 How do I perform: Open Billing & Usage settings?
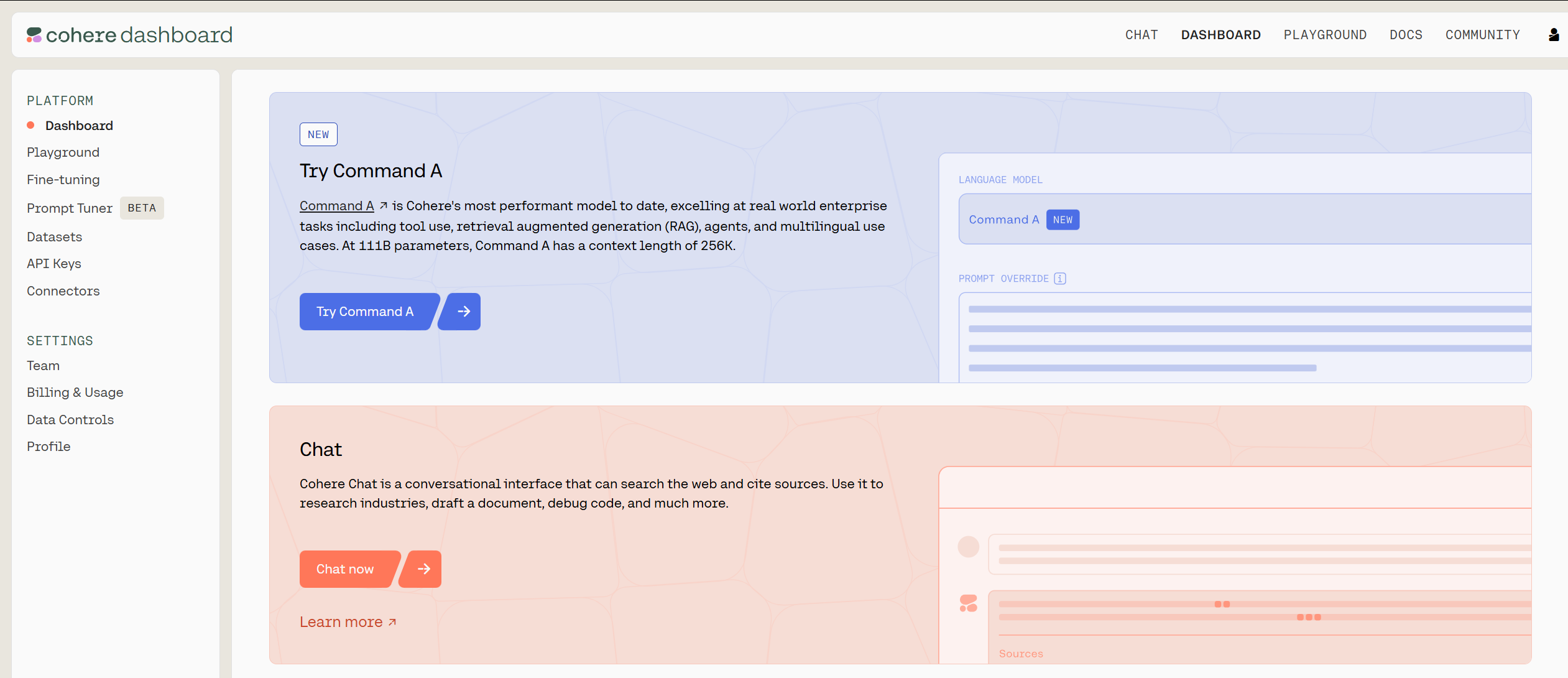coord(75,392)
